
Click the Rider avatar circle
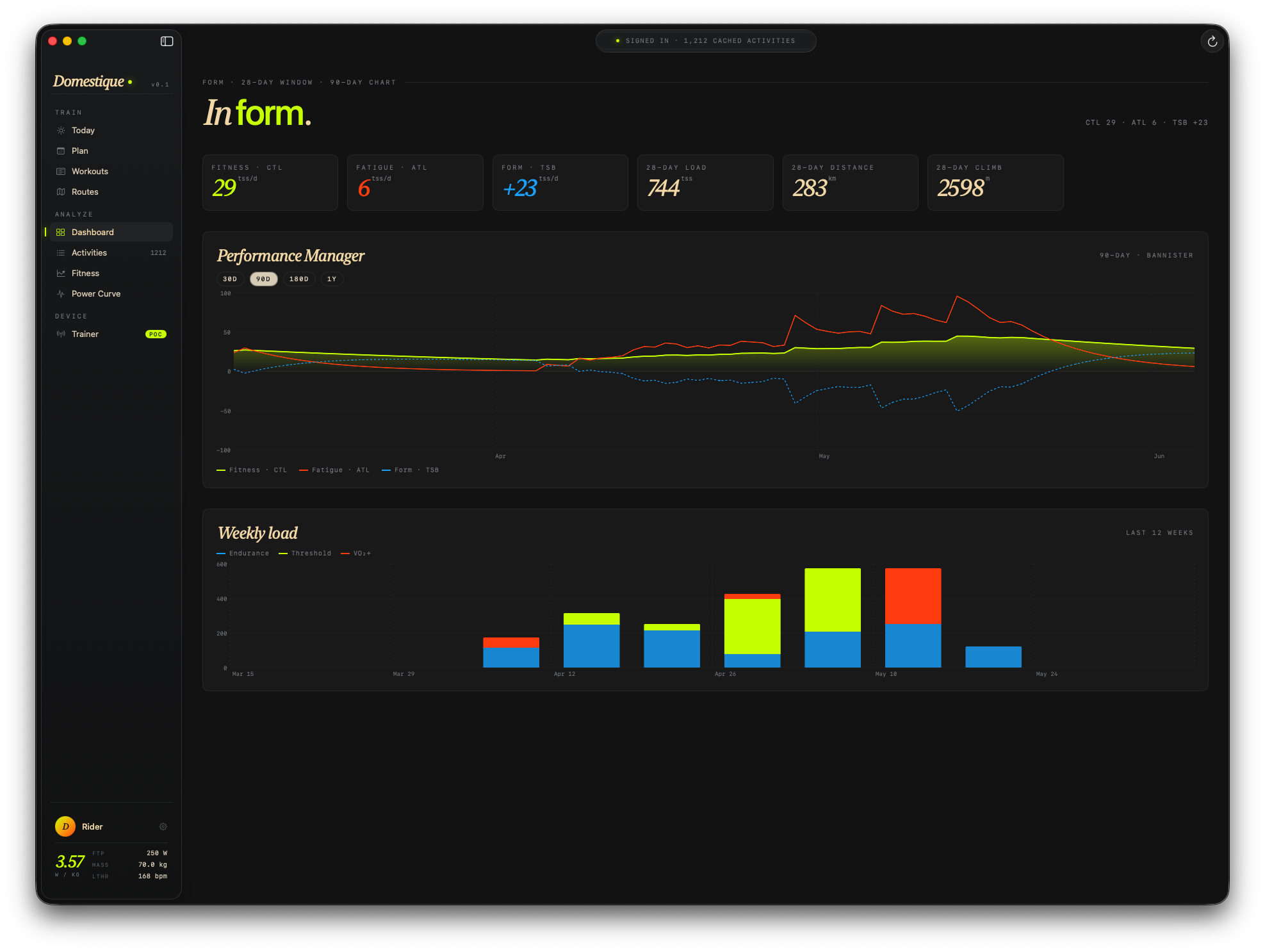pos(65,826)
